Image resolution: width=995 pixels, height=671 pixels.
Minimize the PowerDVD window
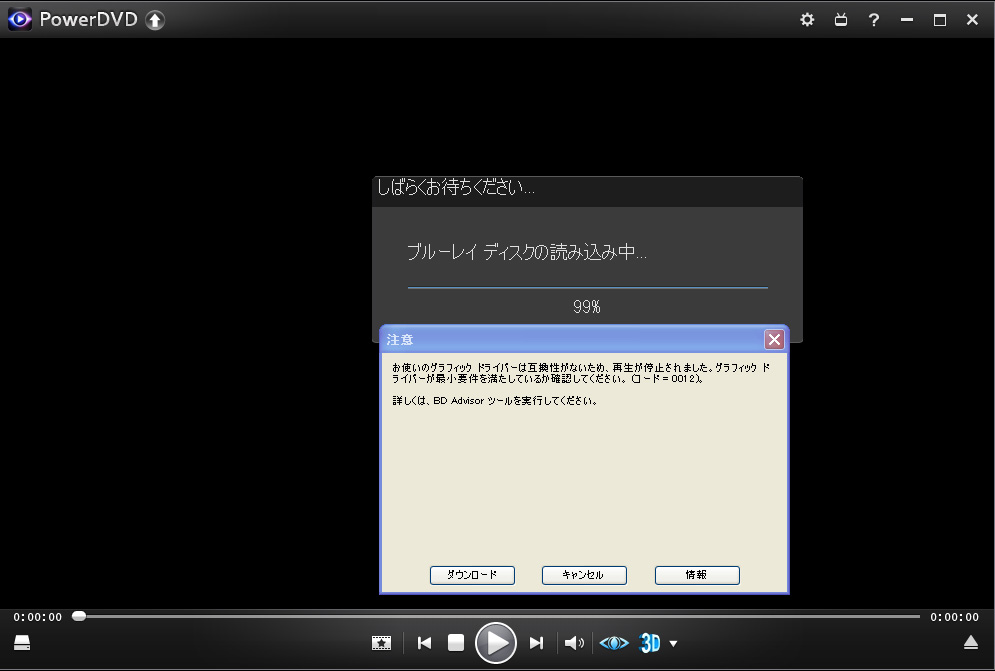coord(907,20)
